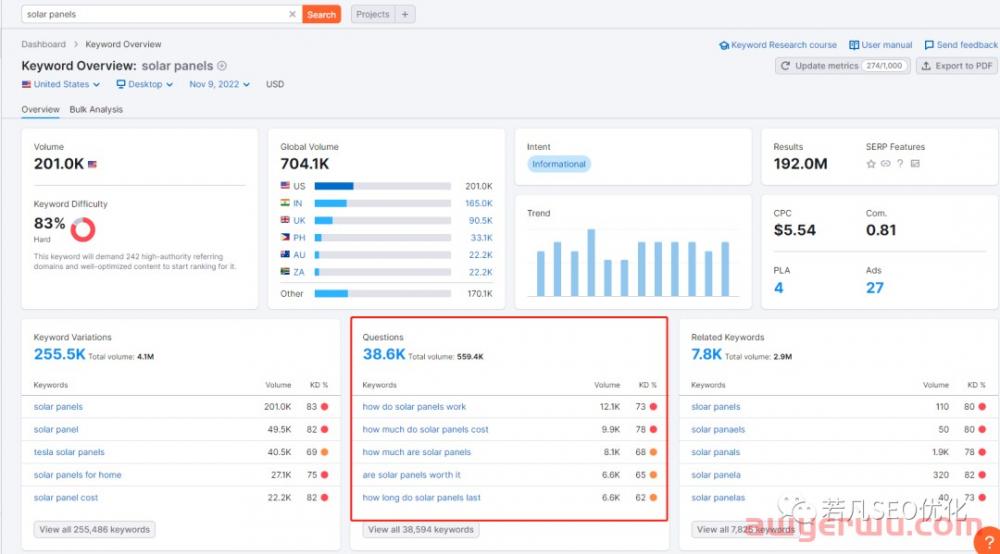The image size is (1000, 554).
Task: Click the orange Search button
Action: click(321, 14)
